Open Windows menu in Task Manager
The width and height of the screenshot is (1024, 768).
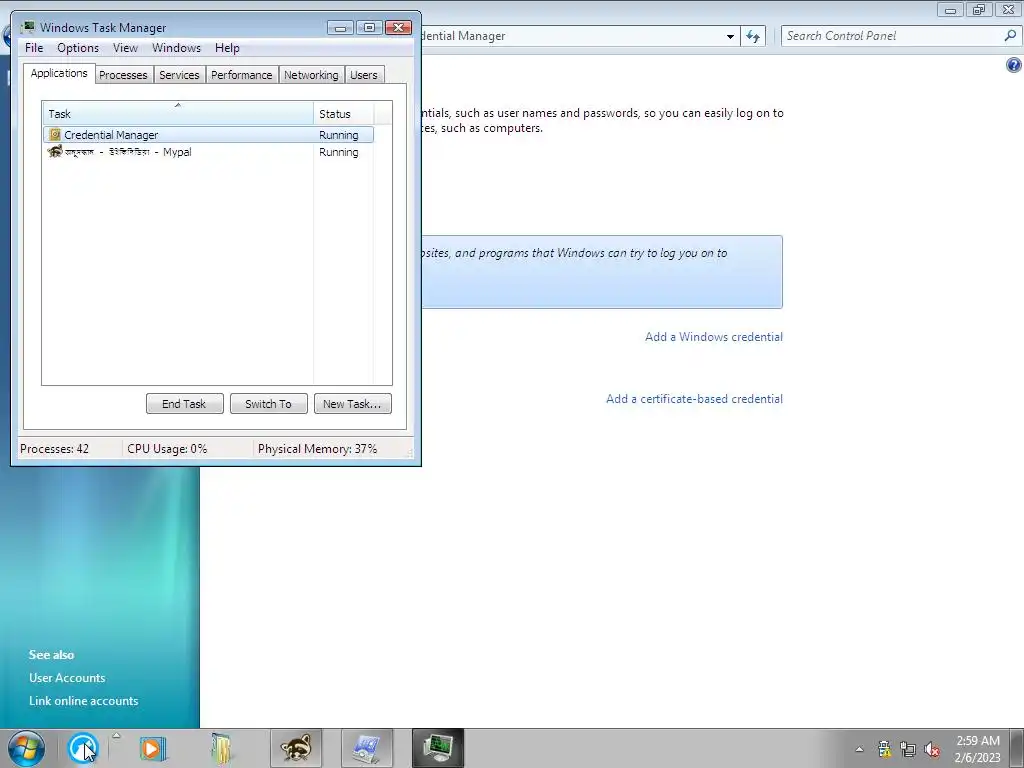coord(176,48)
